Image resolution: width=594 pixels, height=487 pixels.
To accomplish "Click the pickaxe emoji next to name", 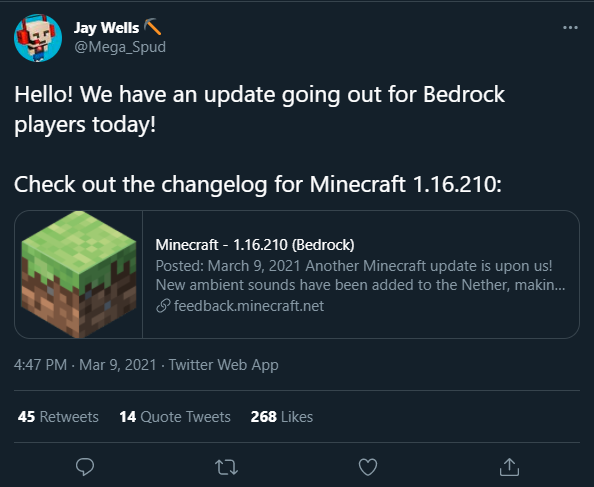I will coord(153,27).
